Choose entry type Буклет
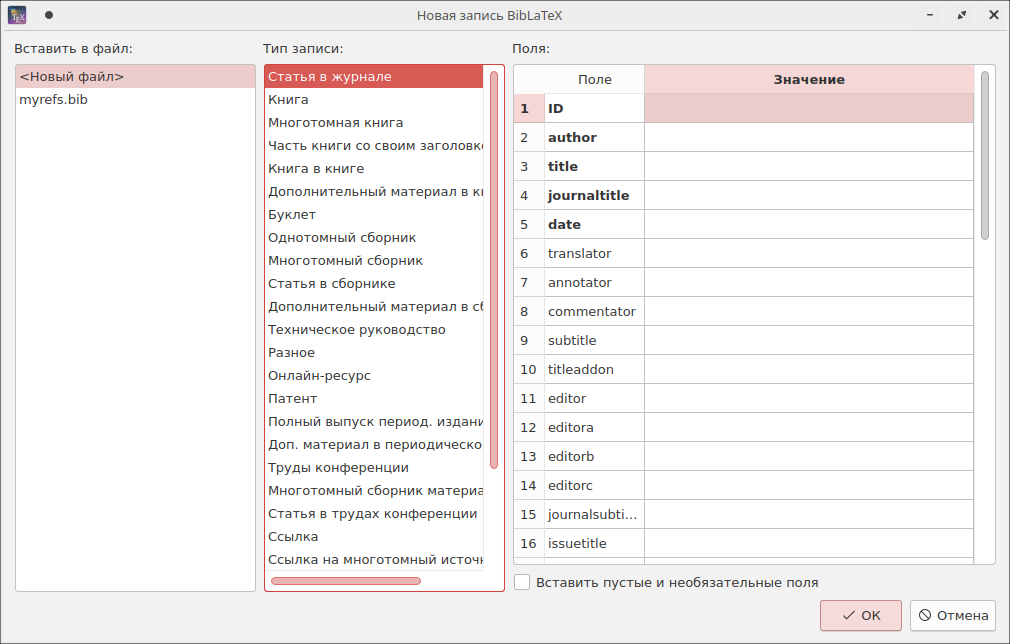The image size is (1010, 644). tap(374, 214)
